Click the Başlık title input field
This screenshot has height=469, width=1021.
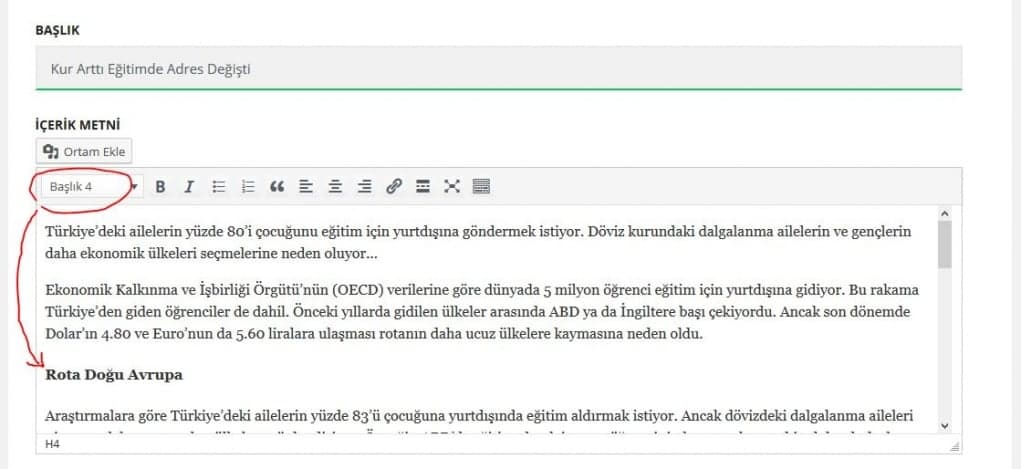[x=498, y=68]
